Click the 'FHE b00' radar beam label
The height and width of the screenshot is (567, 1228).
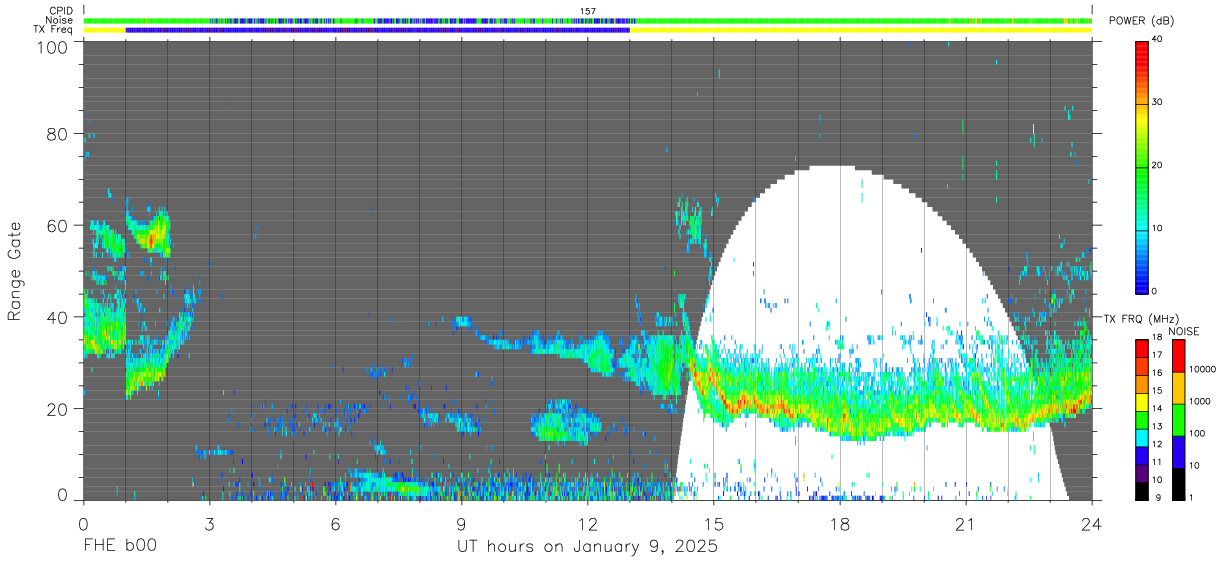[x=119, y=547]
